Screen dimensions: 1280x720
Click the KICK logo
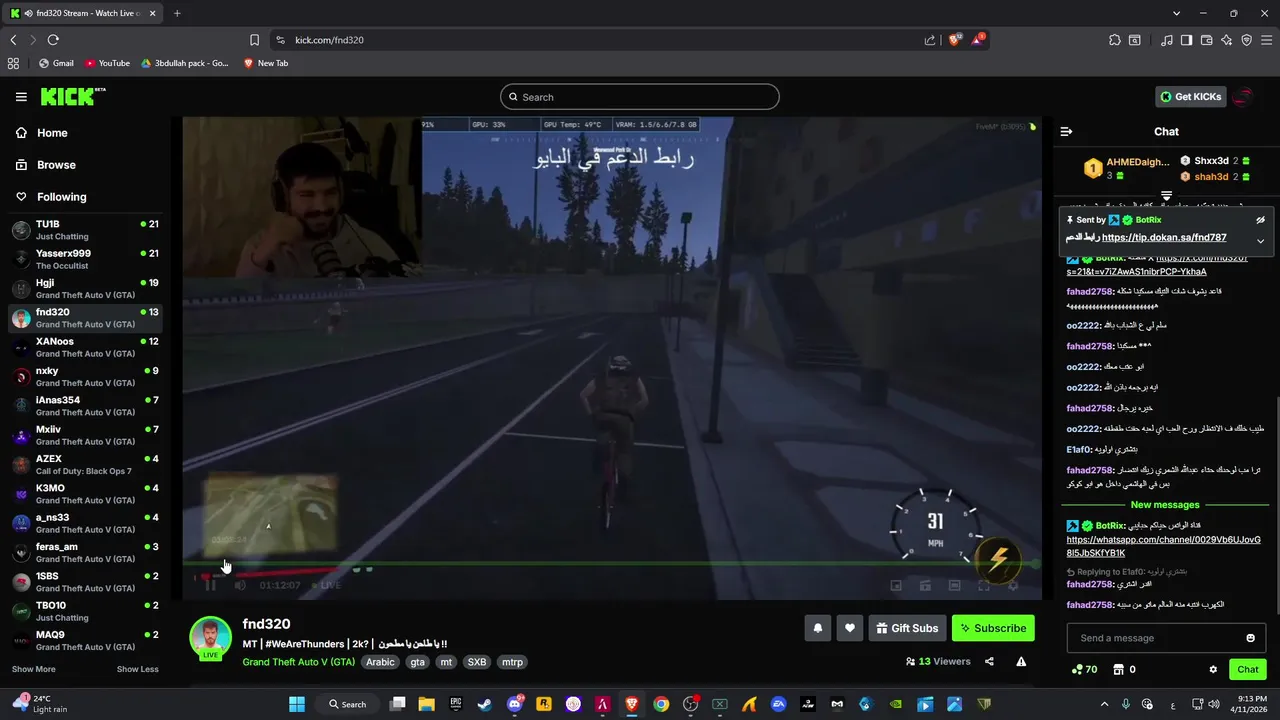(x=72, y=96)
